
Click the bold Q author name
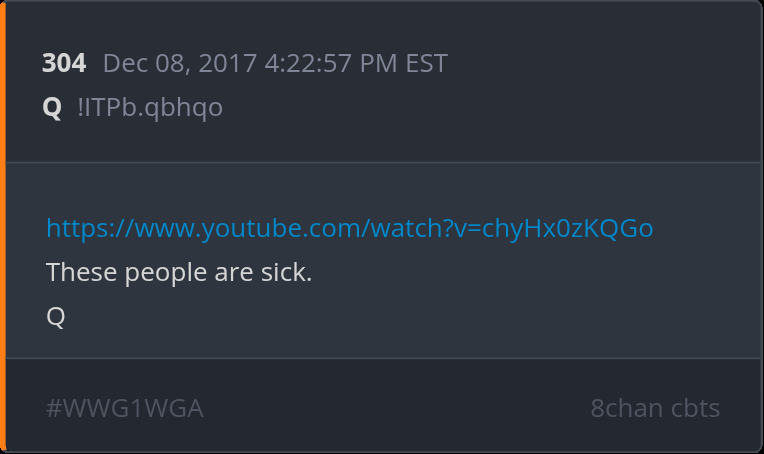(52, 107)
